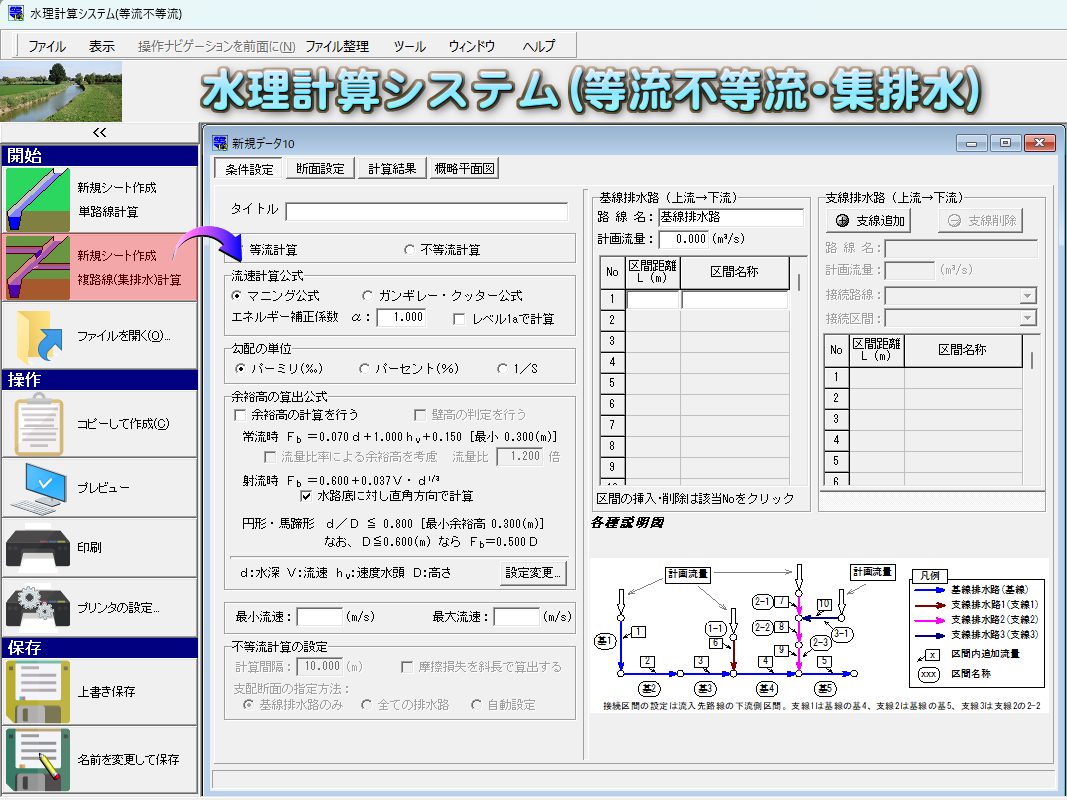Click the plus icon on 支線追加

pos(842,220)
